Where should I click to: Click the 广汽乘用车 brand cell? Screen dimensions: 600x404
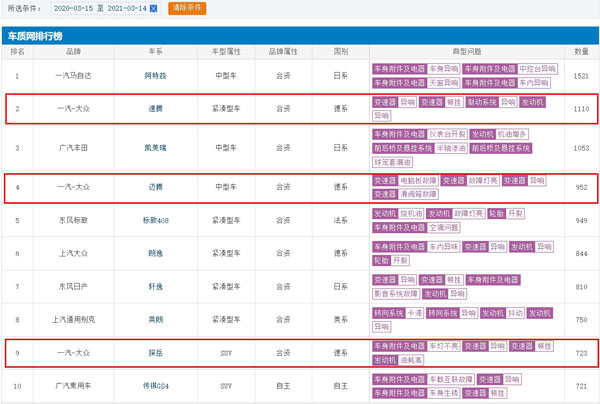coord(73,386)
